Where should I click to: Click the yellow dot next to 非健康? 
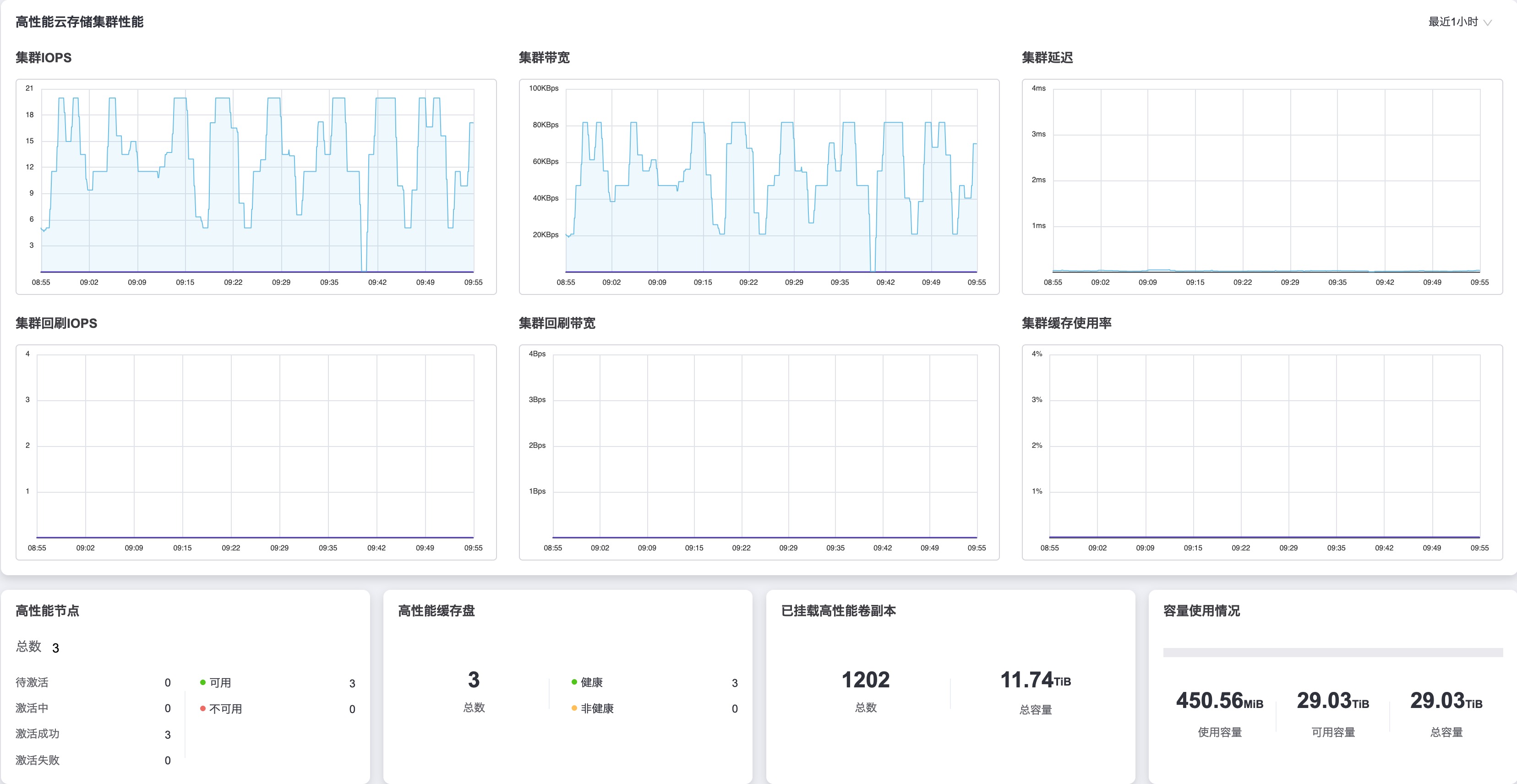574,708
